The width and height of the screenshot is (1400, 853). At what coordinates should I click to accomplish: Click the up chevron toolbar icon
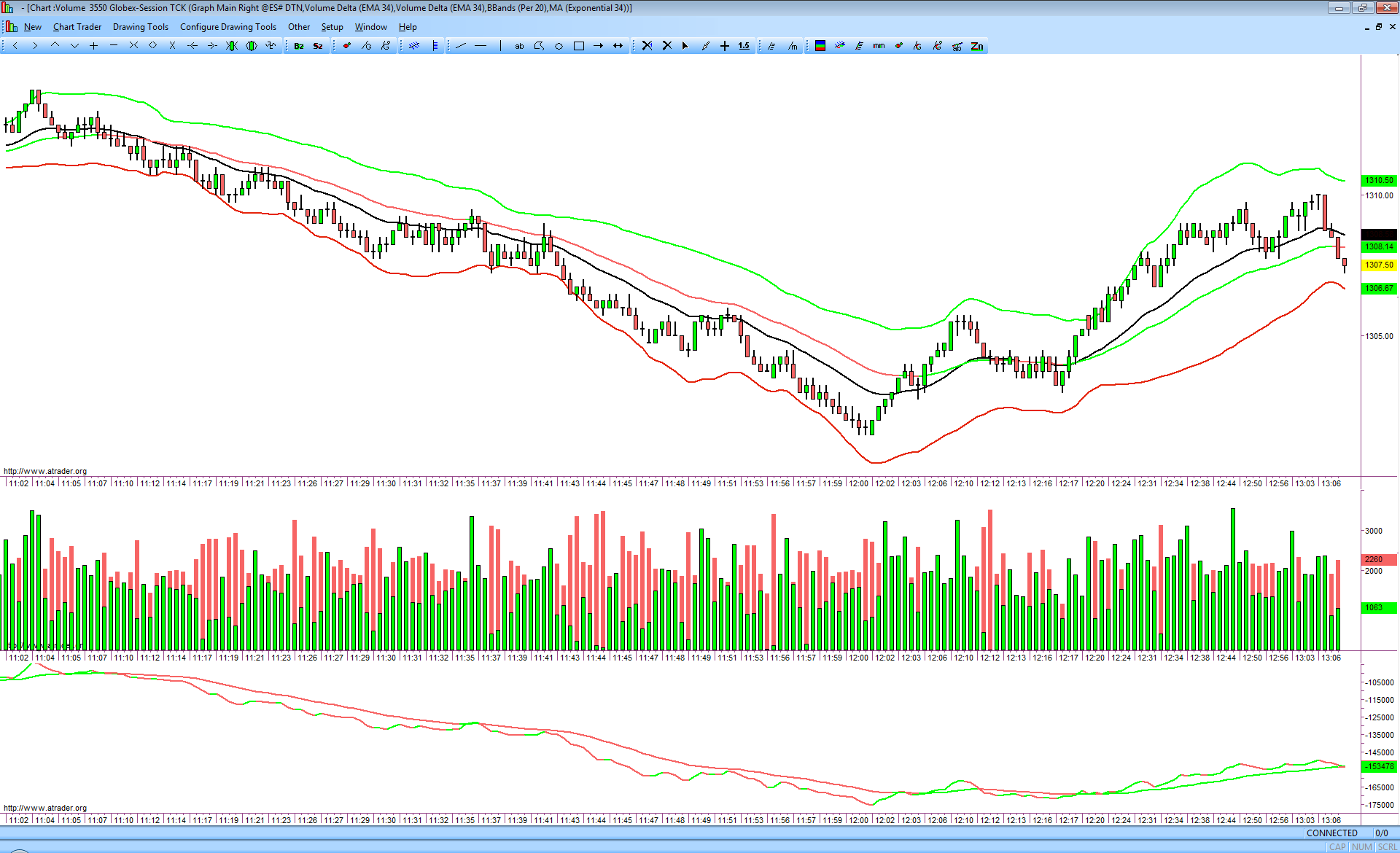tap(55, 46)
